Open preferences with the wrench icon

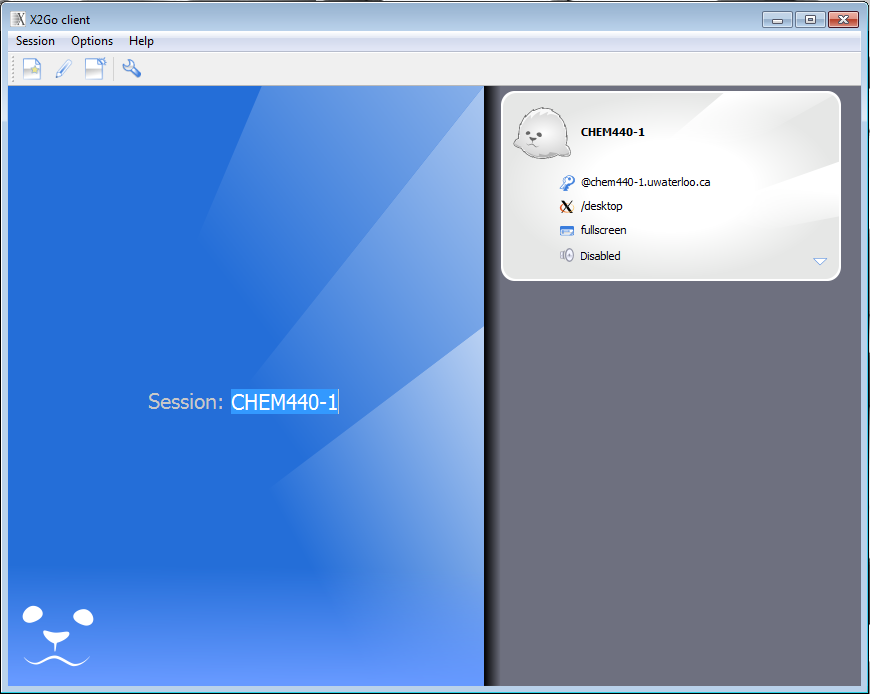coord(131,69)
